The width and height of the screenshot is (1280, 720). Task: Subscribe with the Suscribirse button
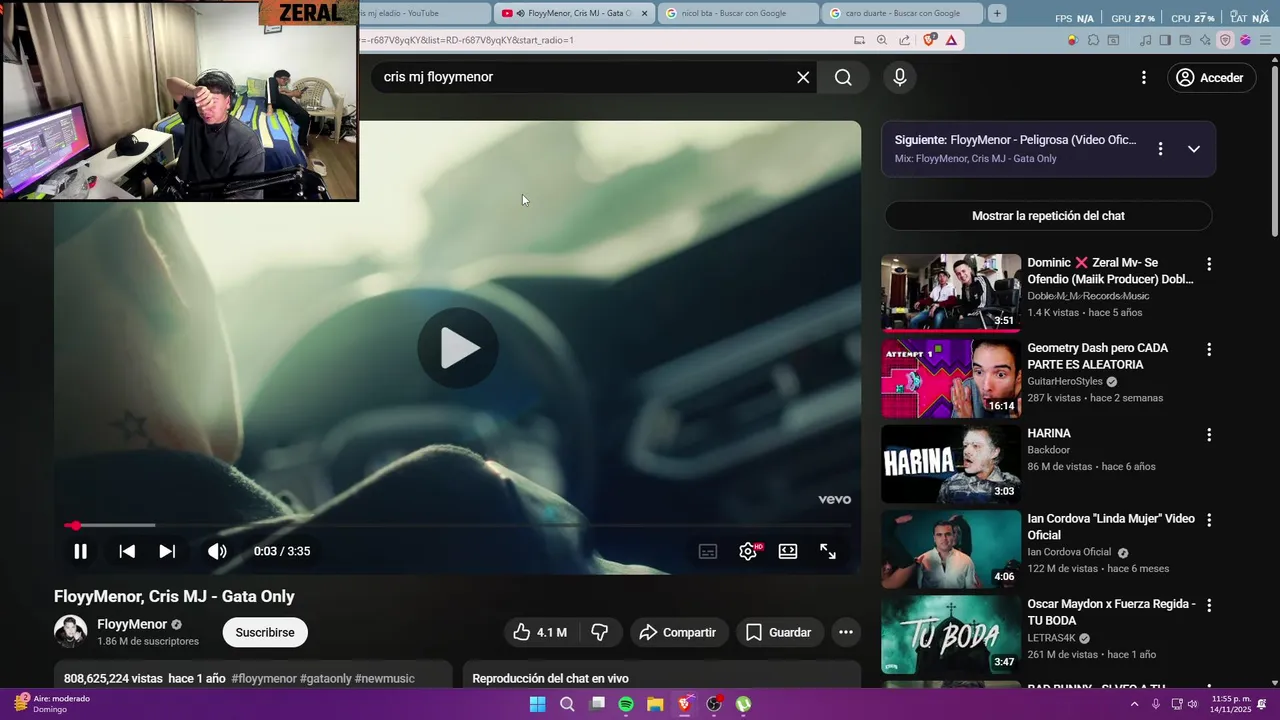tap(265, 632)
